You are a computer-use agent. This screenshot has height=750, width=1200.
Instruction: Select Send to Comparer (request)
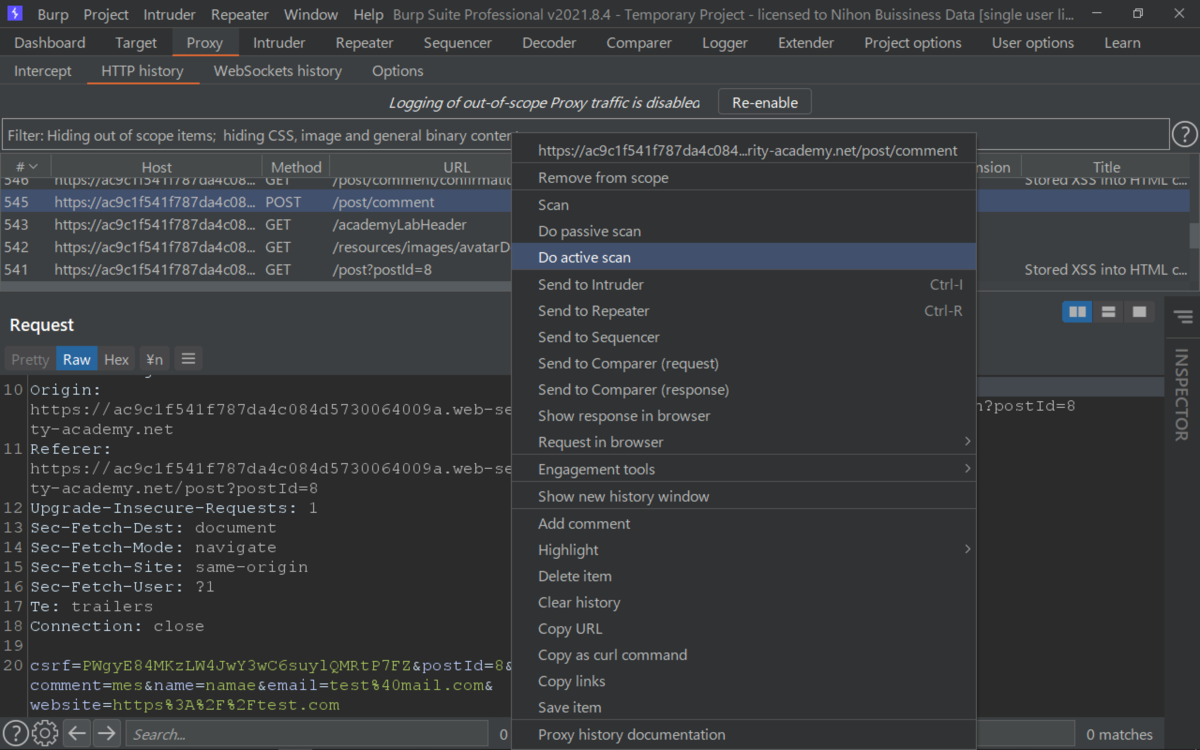pyautogui.click(x=743, y=363)
